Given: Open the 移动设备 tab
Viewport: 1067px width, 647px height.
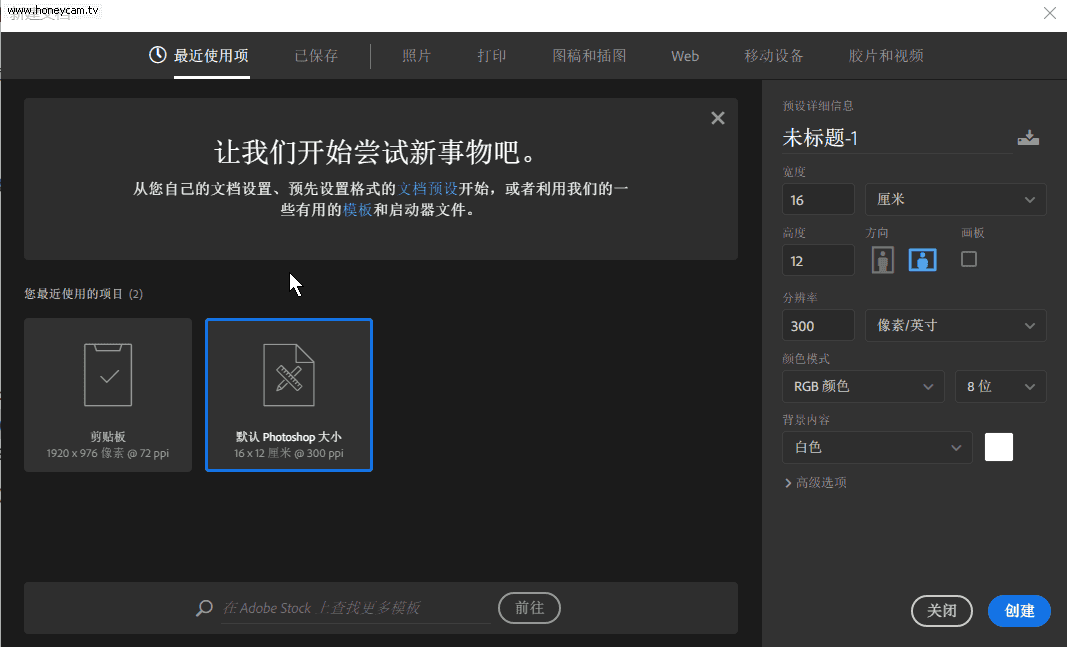Looking at the screenshot, I should [x=773, y=56].
